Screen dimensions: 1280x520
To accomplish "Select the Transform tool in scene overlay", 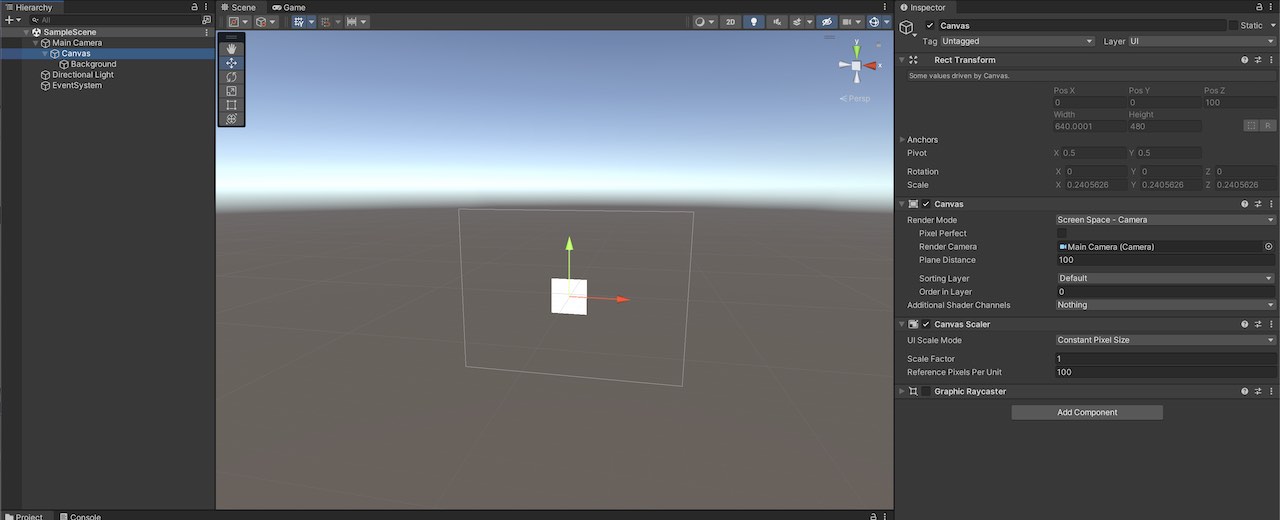I will (231, 118).
